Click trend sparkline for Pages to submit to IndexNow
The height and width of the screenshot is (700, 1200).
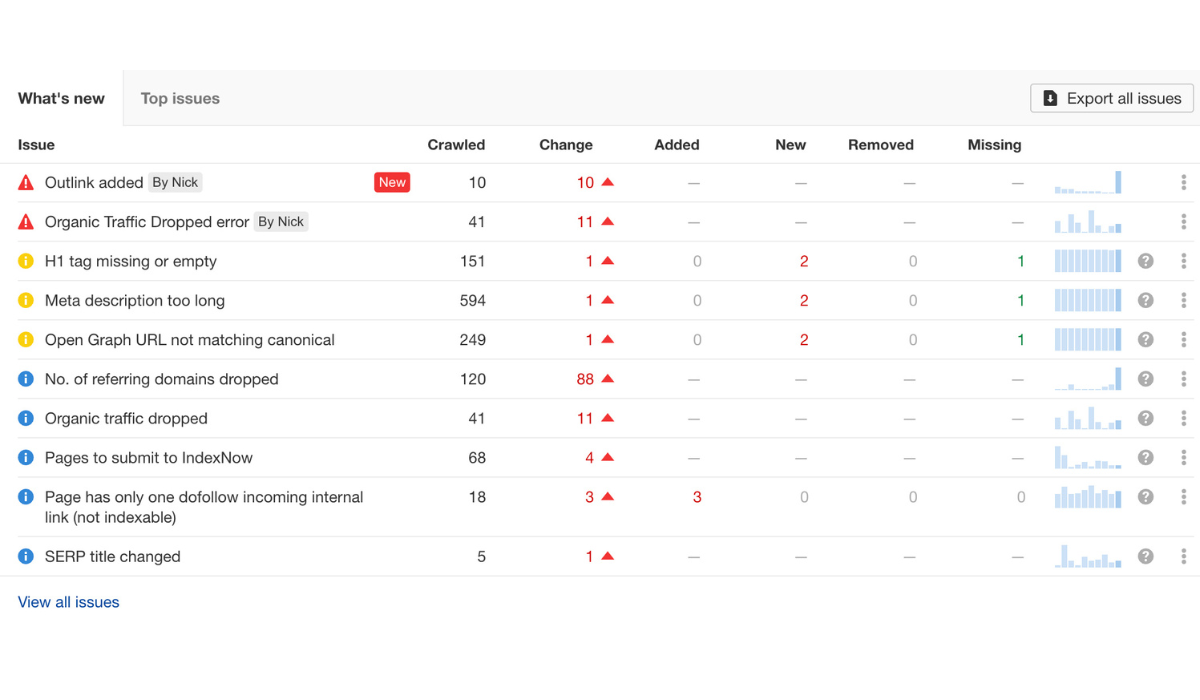(1088, 457)
